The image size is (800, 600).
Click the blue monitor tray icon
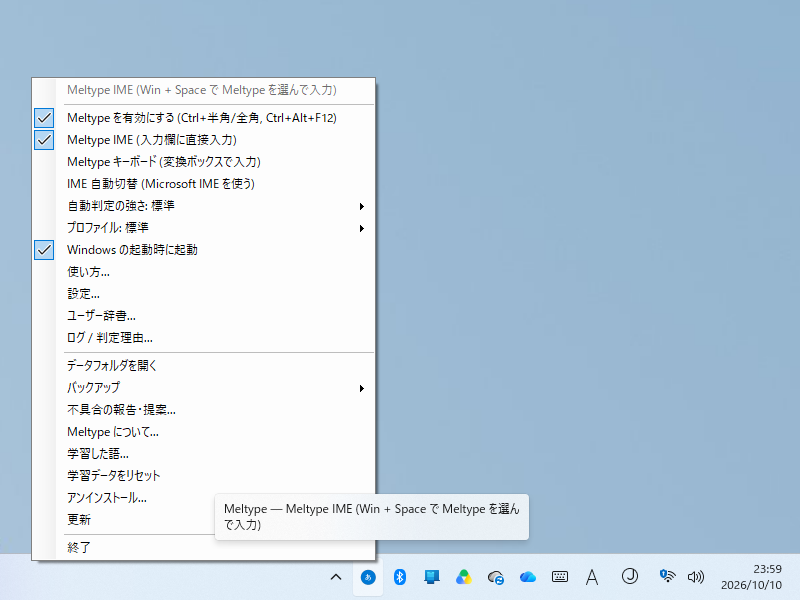coord(432,577)
